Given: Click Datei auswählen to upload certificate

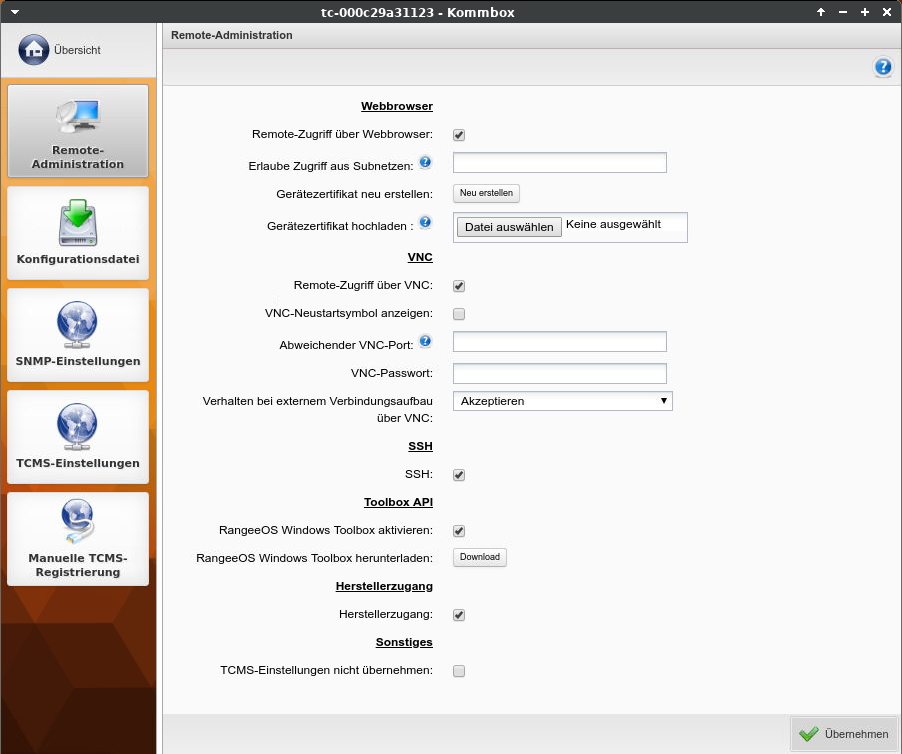Looking at the screenshot, I should click(x=509, y=227).
